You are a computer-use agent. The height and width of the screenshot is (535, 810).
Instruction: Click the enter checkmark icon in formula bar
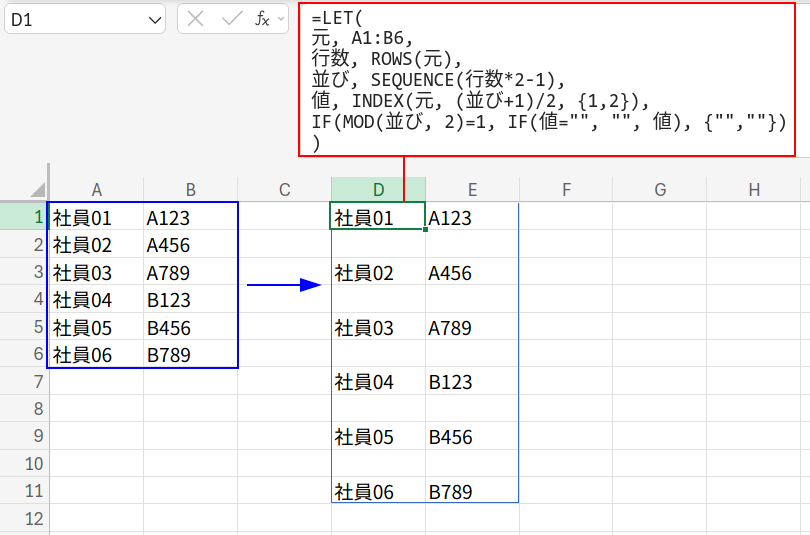[231, 19]
